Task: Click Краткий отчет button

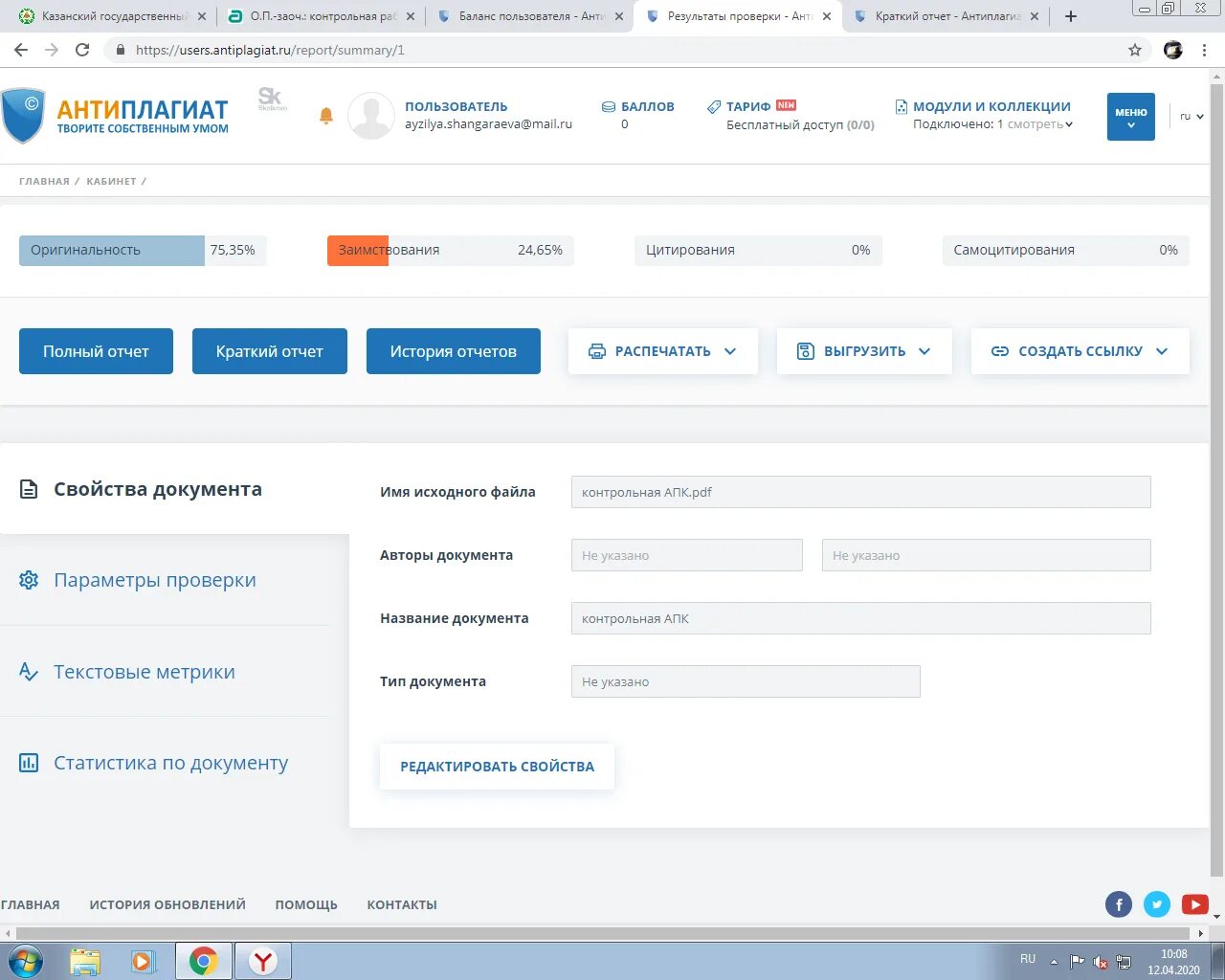Action: pyautogui.click(x=270, y=351)
